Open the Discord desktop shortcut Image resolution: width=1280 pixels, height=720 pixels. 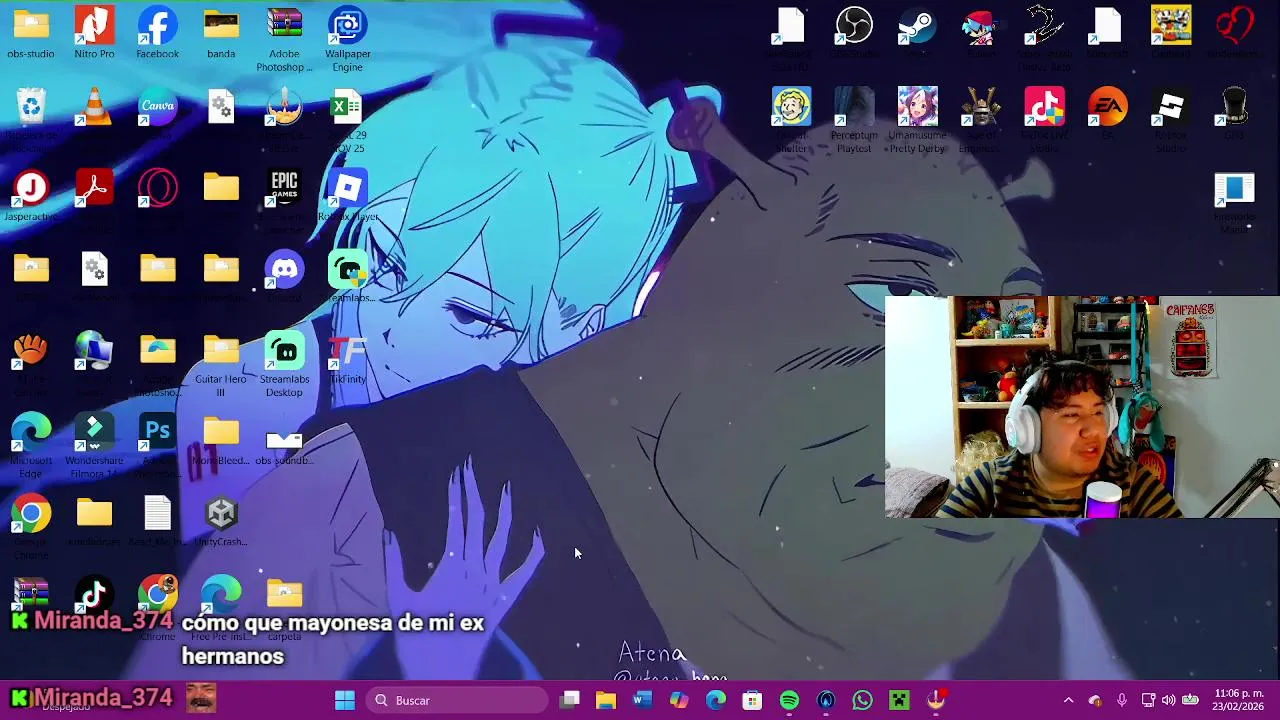coord(284,269)
